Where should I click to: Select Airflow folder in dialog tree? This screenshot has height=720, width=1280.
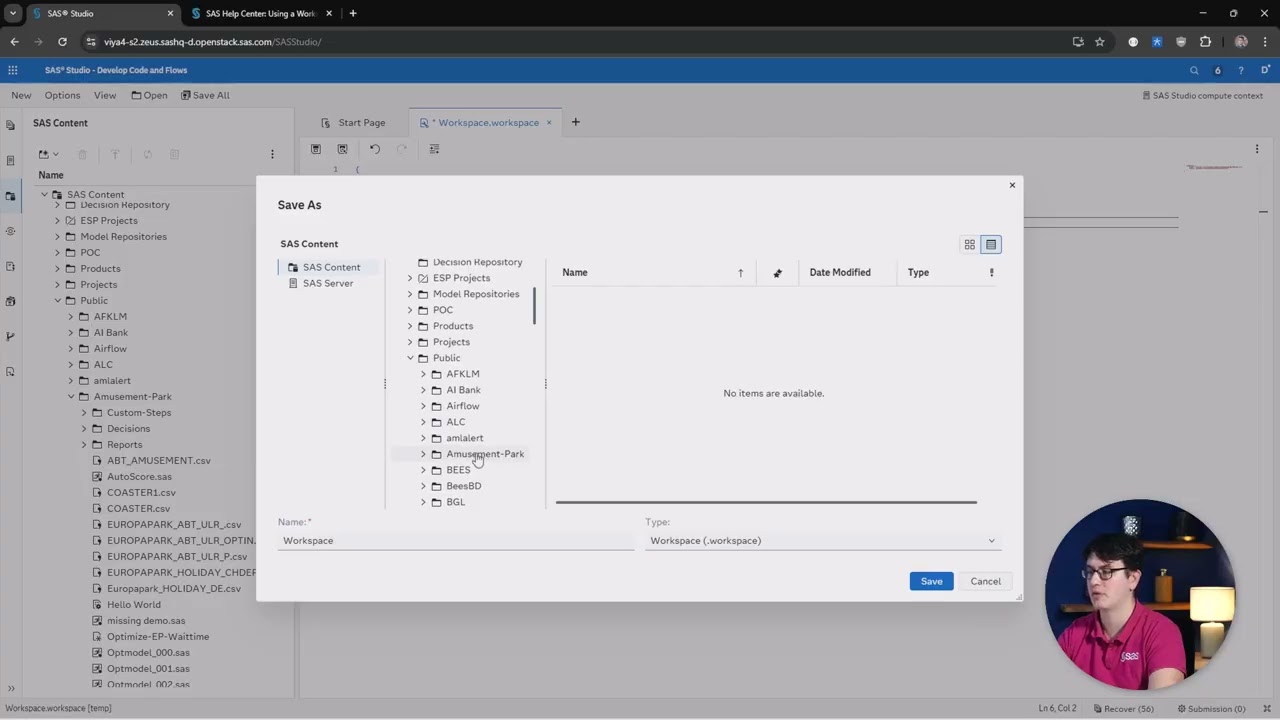pyautogui.click(x=463, y=406)
